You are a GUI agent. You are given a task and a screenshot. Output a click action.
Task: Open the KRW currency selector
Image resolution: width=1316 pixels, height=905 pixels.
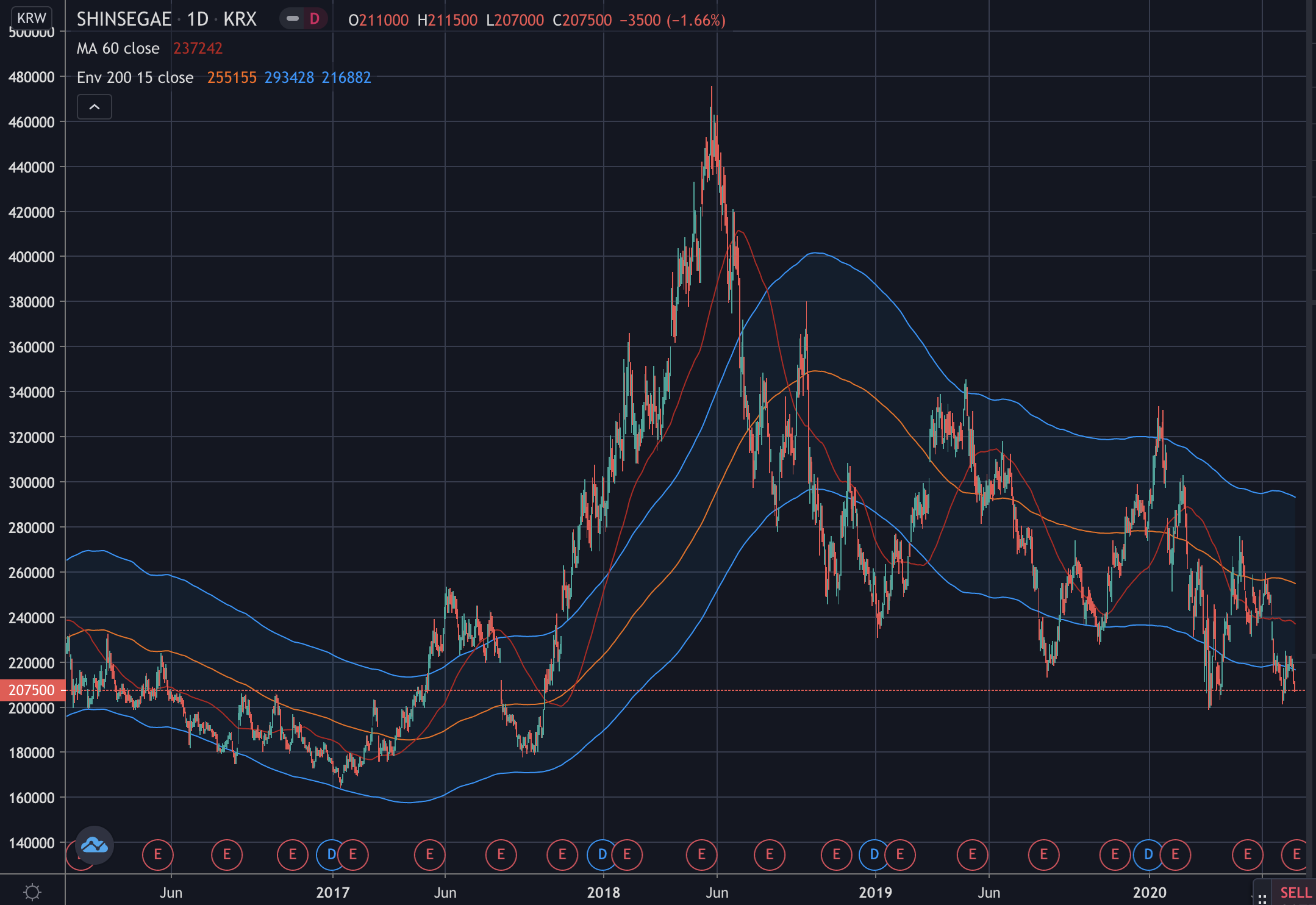click(32, 18)
